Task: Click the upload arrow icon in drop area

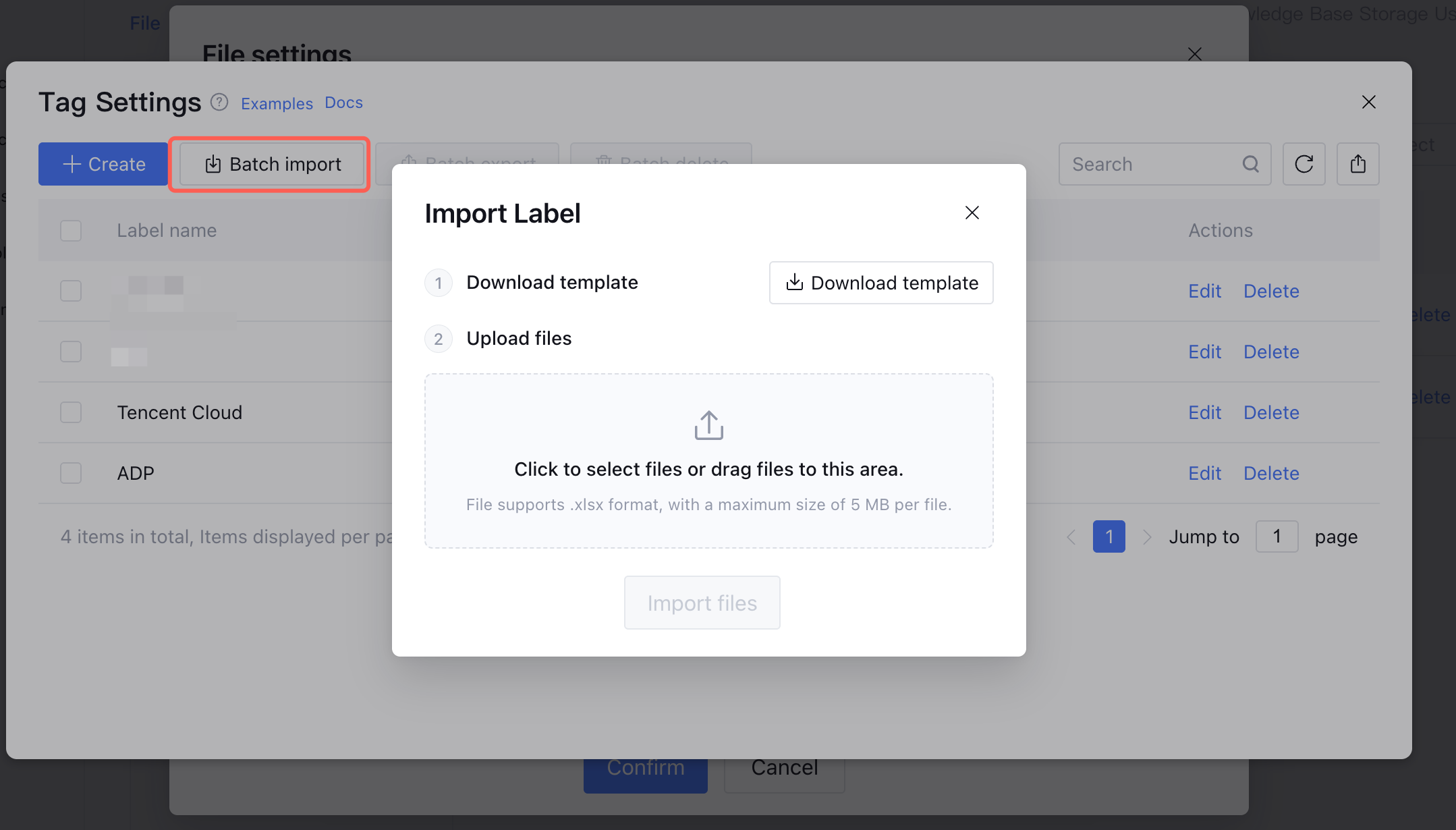Action: coord(708,425)
